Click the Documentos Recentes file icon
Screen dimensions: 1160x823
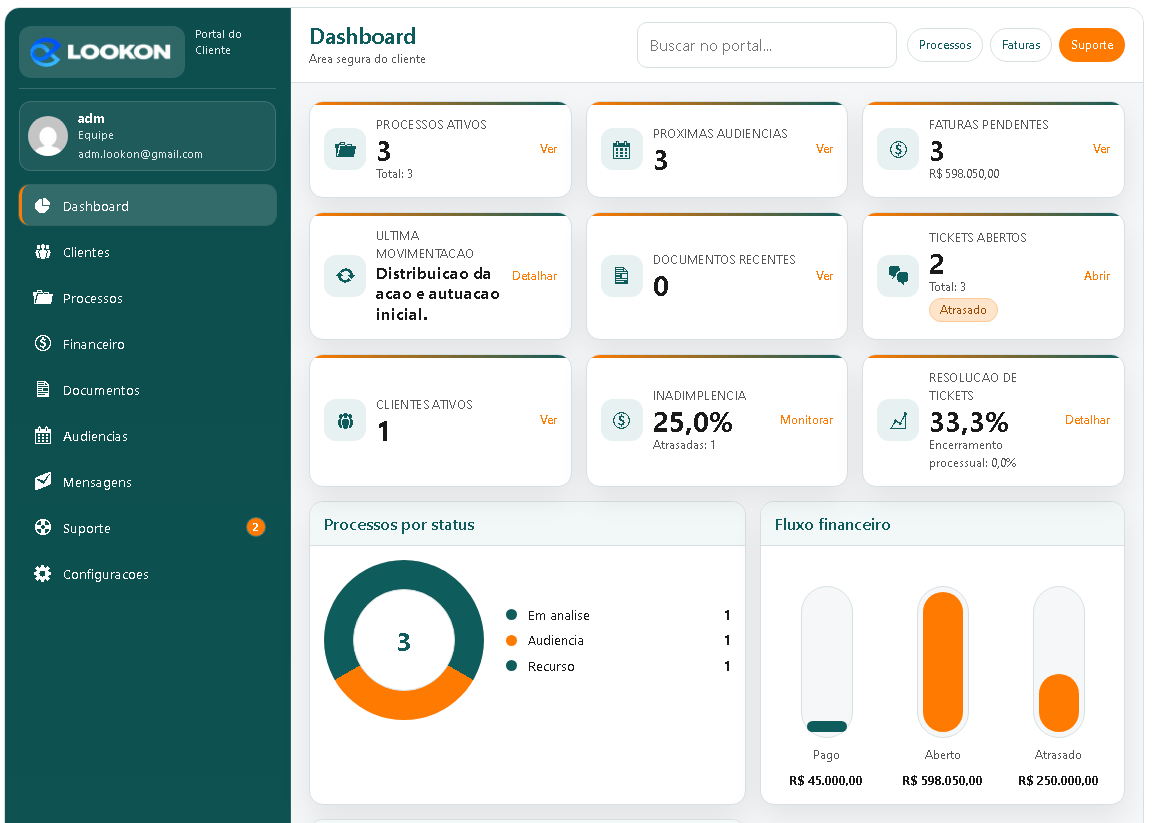click(x=621, y=276)
